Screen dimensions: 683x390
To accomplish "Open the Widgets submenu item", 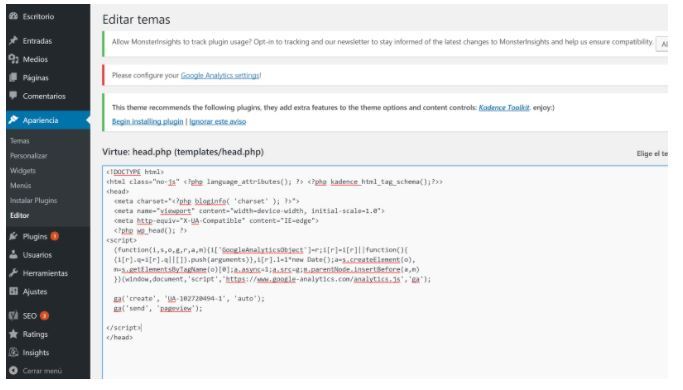I will [x=23, y=170].
